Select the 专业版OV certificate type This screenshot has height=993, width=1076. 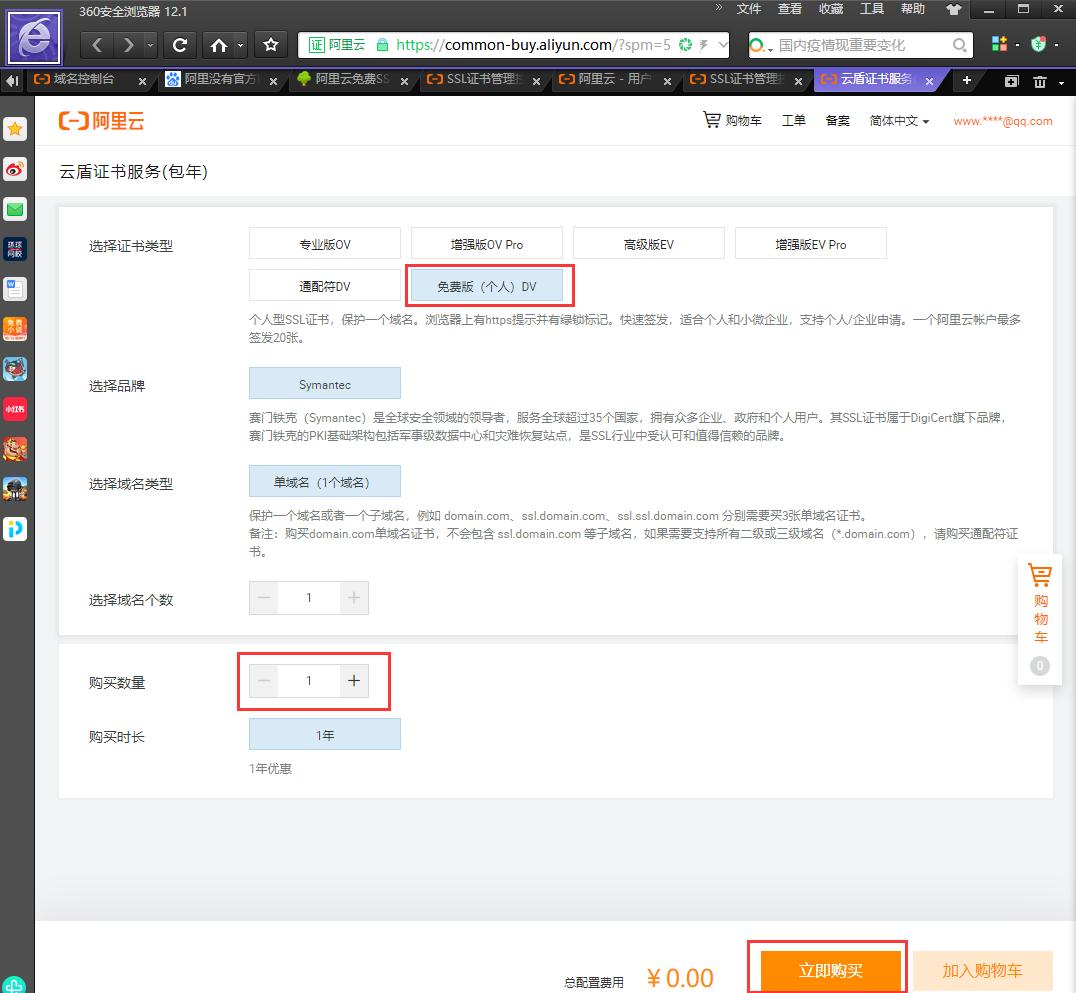[324, 242]
